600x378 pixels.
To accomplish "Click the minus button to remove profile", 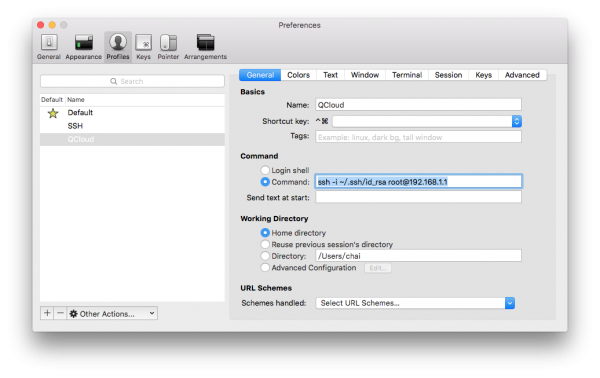I will tap(60, 313).
